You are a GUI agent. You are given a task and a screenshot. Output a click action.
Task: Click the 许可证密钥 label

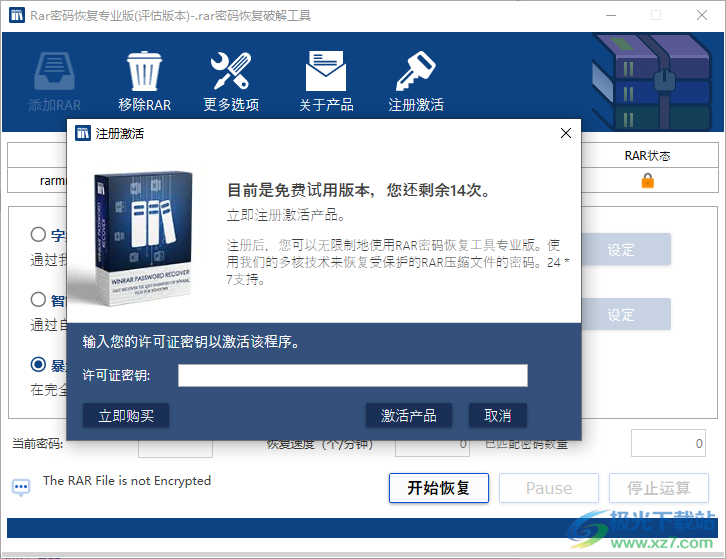(116, 375)
